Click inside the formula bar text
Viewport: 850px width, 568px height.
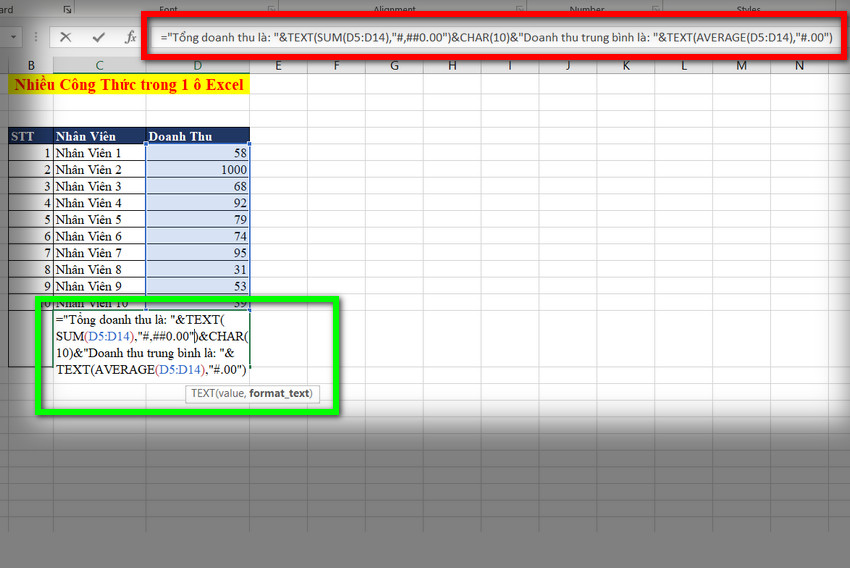(x=496, y=37)
